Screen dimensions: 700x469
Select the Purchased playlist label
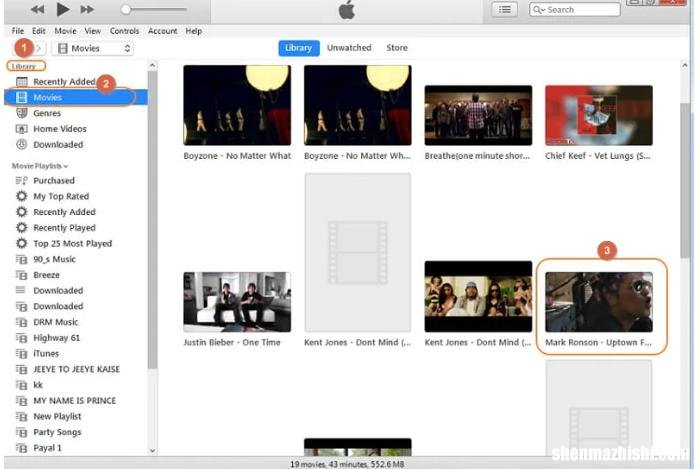coord(54,181)
